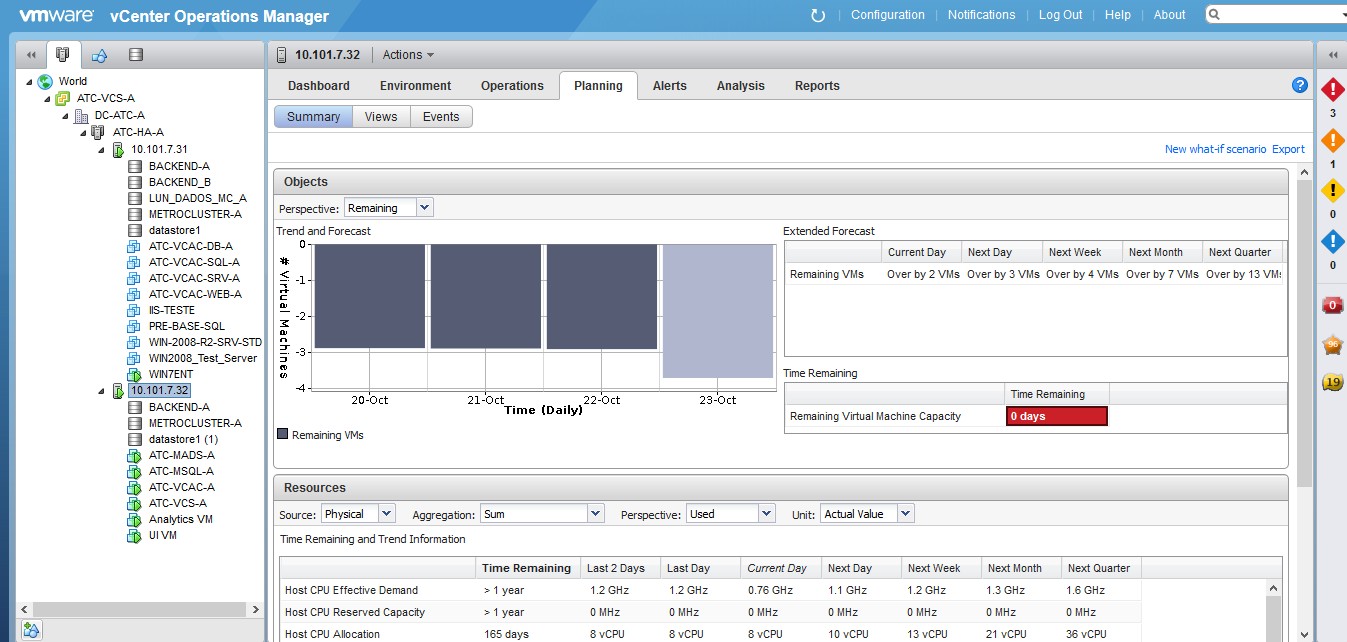The width and height of the screenshot is (1347, 642).
Task: Collapse the left navigation panel
Action: [x=31, y=55]
